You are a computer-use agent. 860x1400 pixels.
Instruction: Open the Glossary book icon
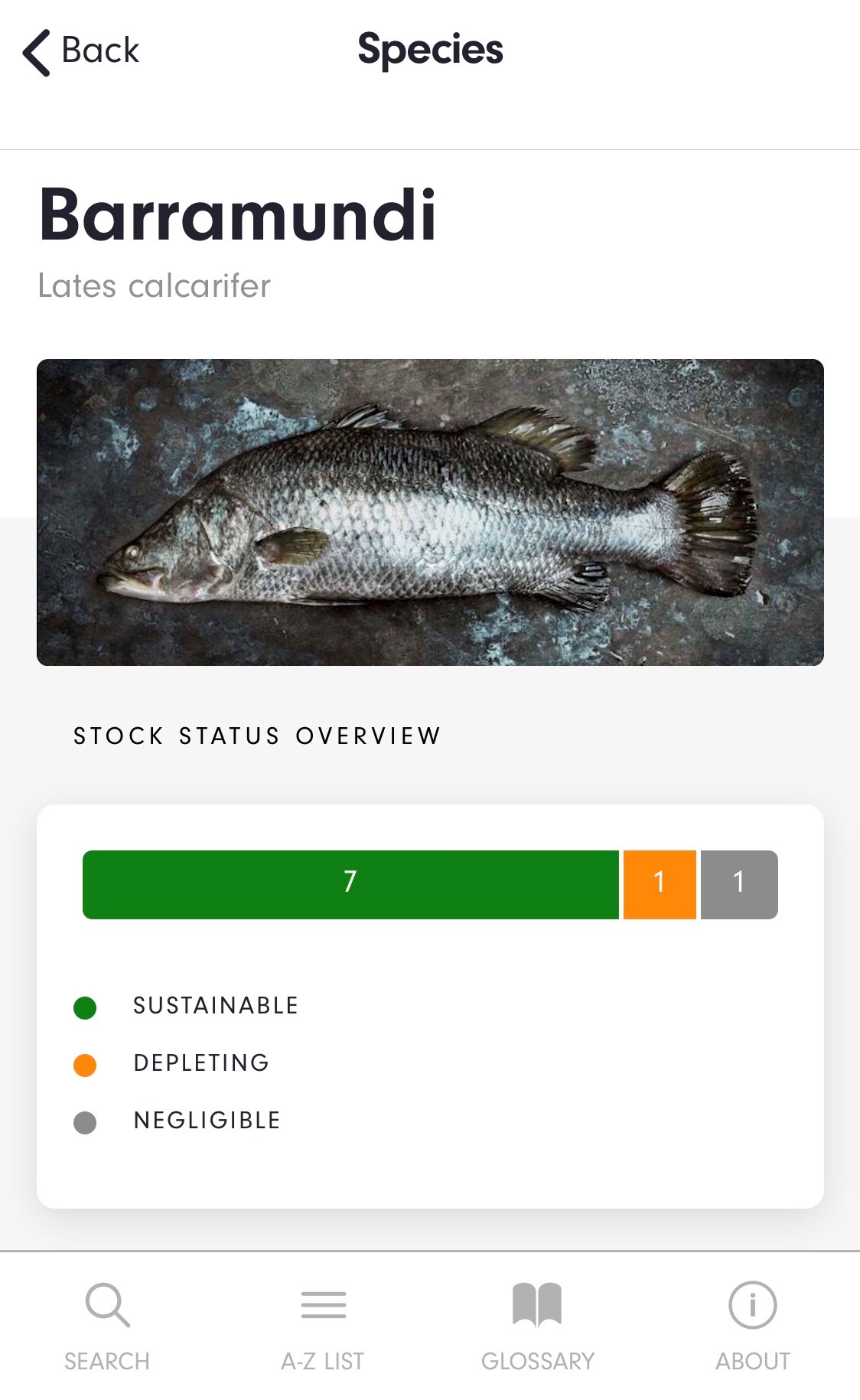537,1304
